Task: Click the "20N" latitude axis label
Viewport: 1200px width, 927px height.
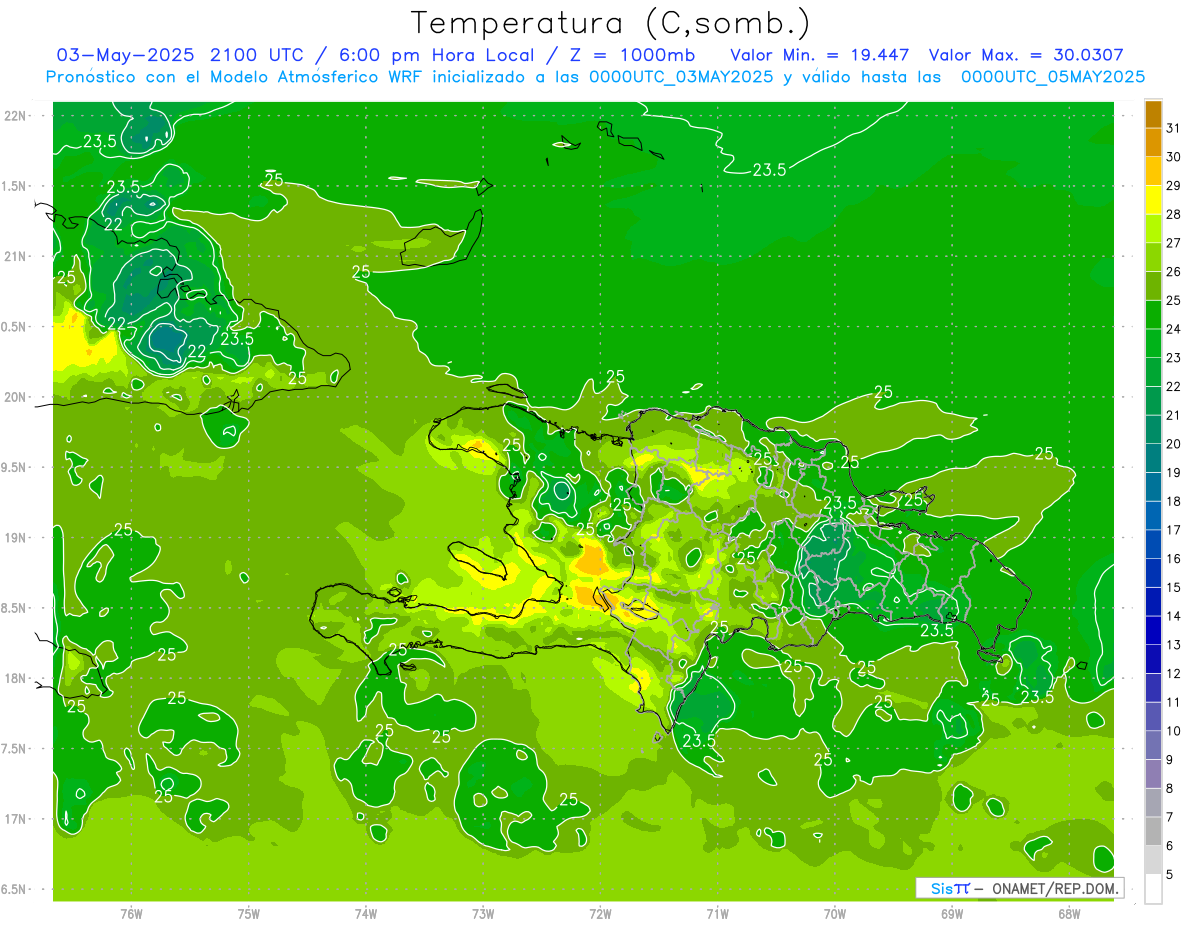Action: tap(15, 398)
